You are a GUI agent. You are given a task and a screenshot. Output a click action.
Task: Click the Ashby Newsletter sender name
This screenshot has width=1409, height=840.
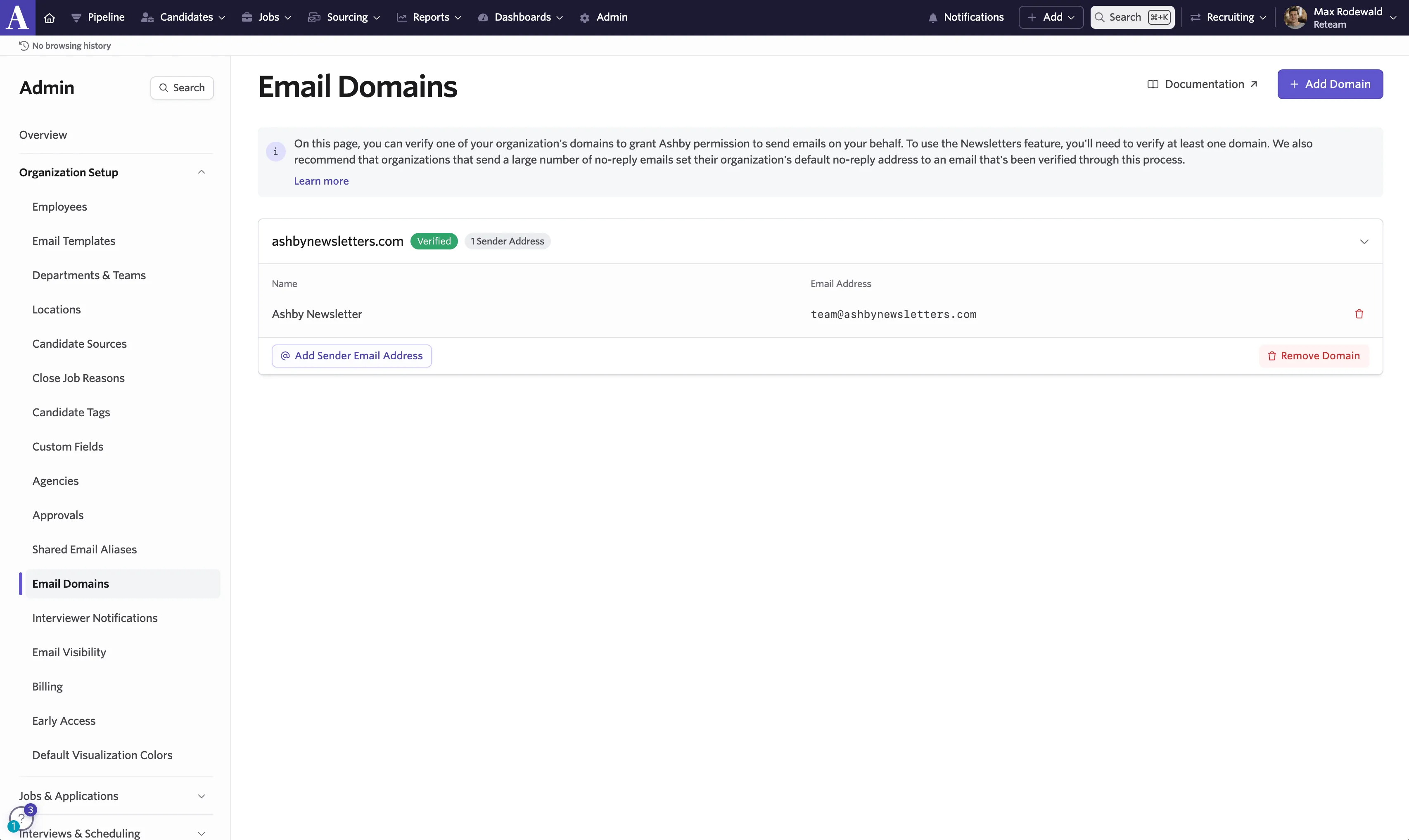point(317,314)
